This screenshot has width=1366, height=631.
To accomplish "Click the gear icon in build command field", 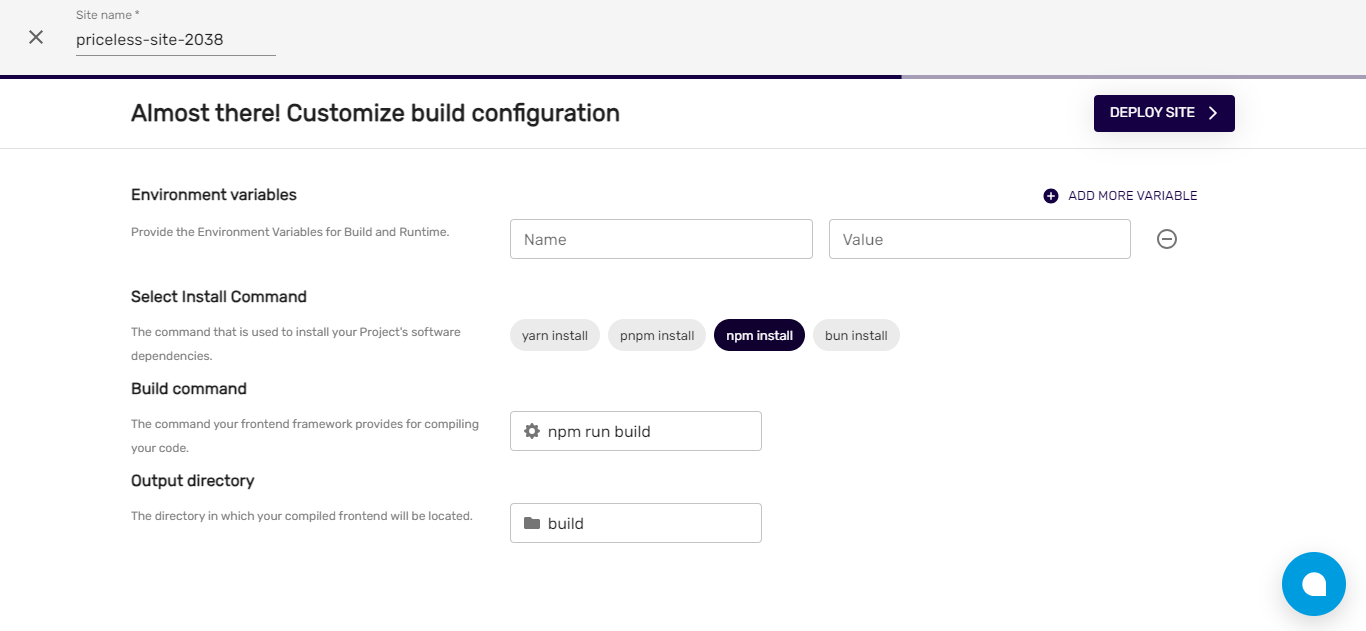I will pos(532,431).
